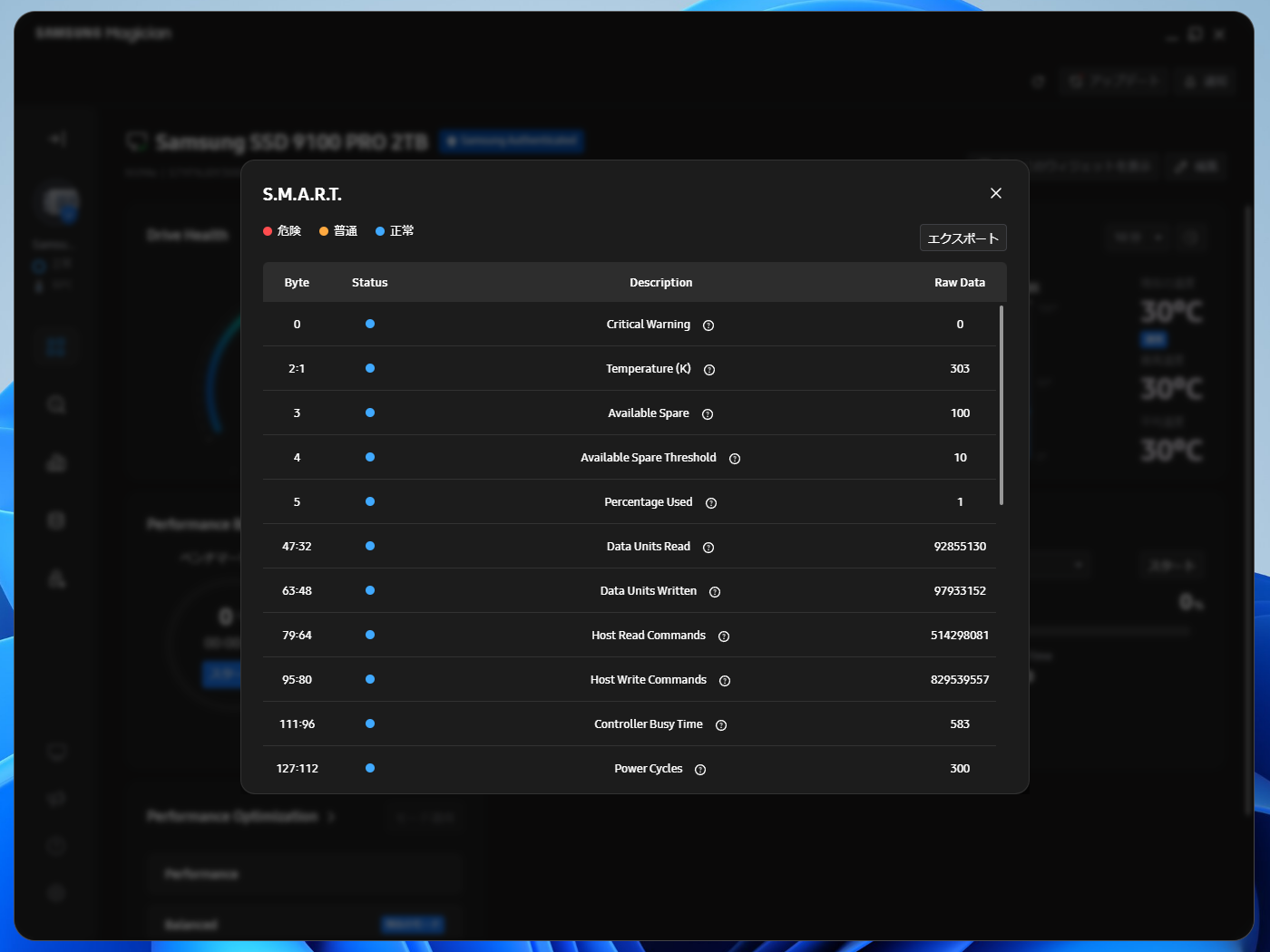Open info icon for Power Cycles

700,770
